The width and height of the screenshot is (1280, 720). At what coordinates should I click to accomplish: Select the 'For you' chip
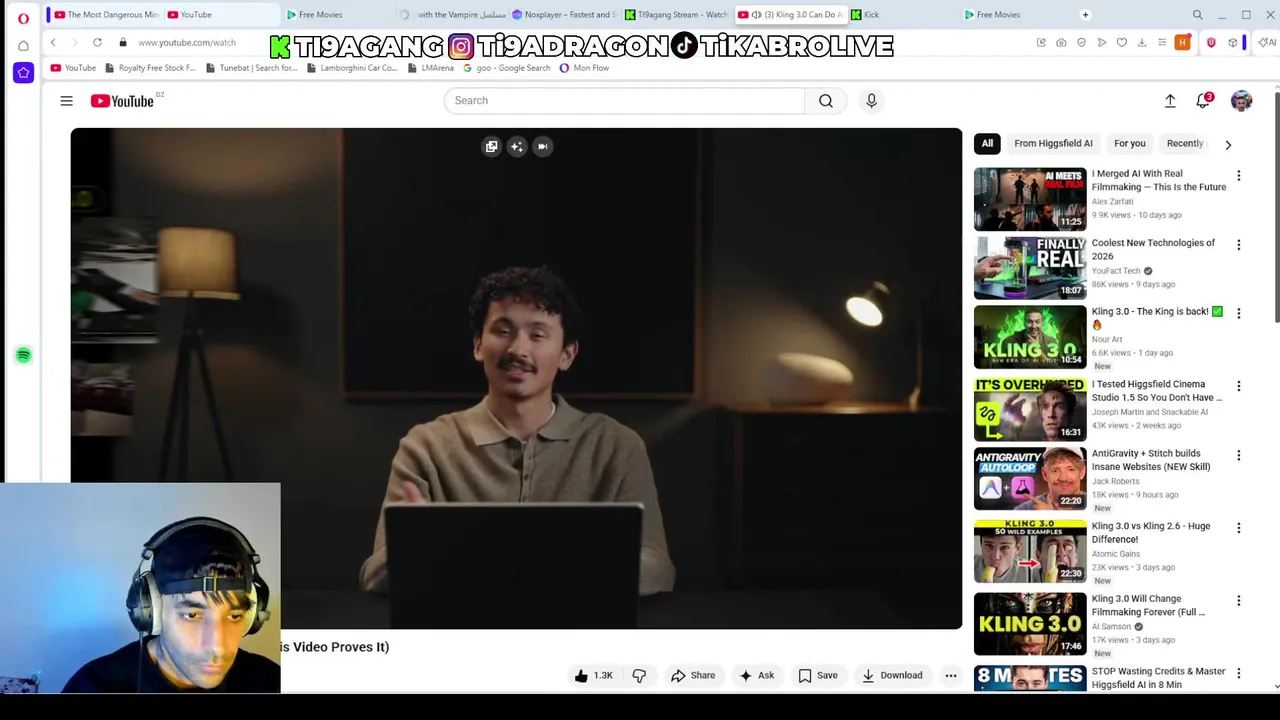pyautogui.click(x=1130, y=143)
